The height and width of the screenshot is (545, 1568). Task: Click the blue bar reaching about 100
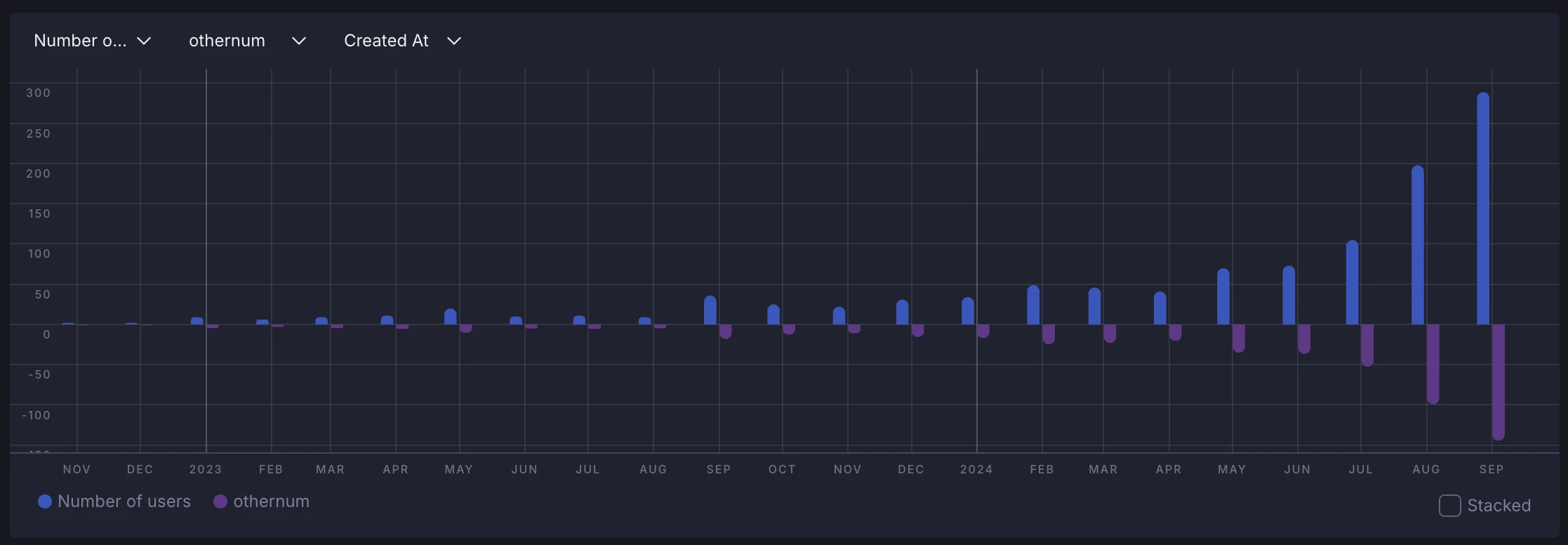(x=1353, y=283)
